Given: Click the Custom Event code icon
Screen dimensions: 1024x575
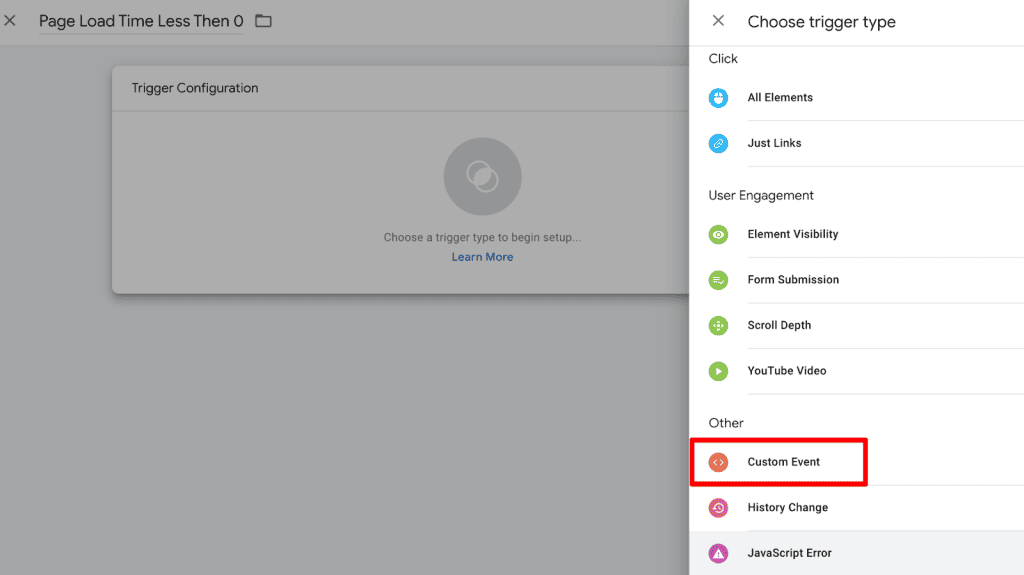Looking at the screenshot, I should pyautogui.click(x=718, y=462).
